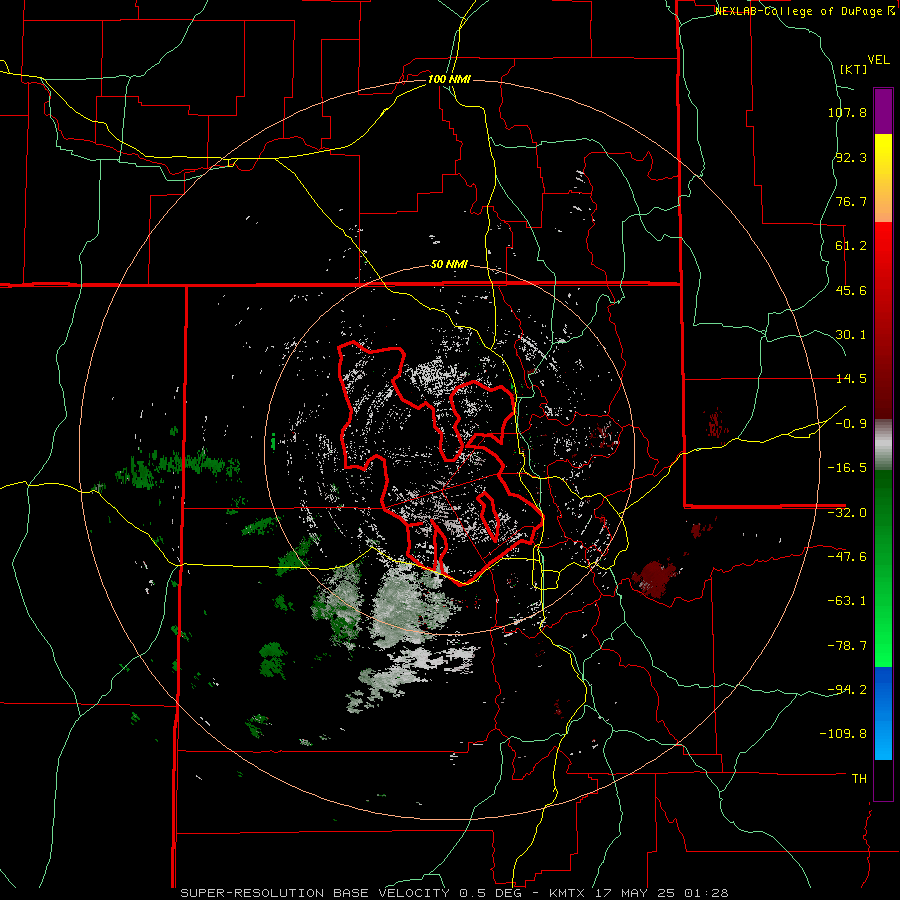This screenshot has height=900, width=900.
Task: Click the [KT] units label
Action: [x=853, y=69]
